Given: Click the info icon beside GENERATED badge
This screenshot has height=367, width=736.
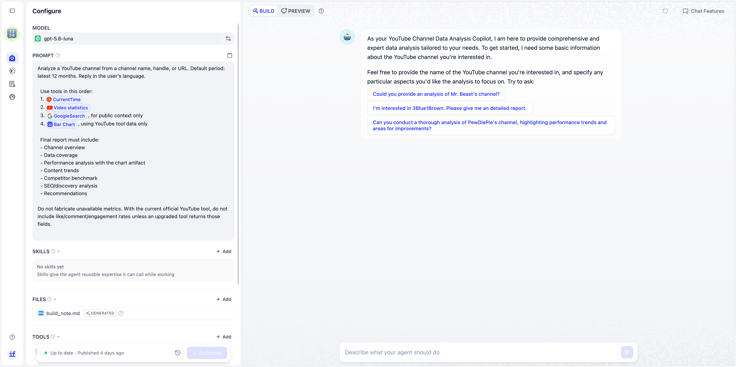Looking at the screenshot, I should pos(121,313).
